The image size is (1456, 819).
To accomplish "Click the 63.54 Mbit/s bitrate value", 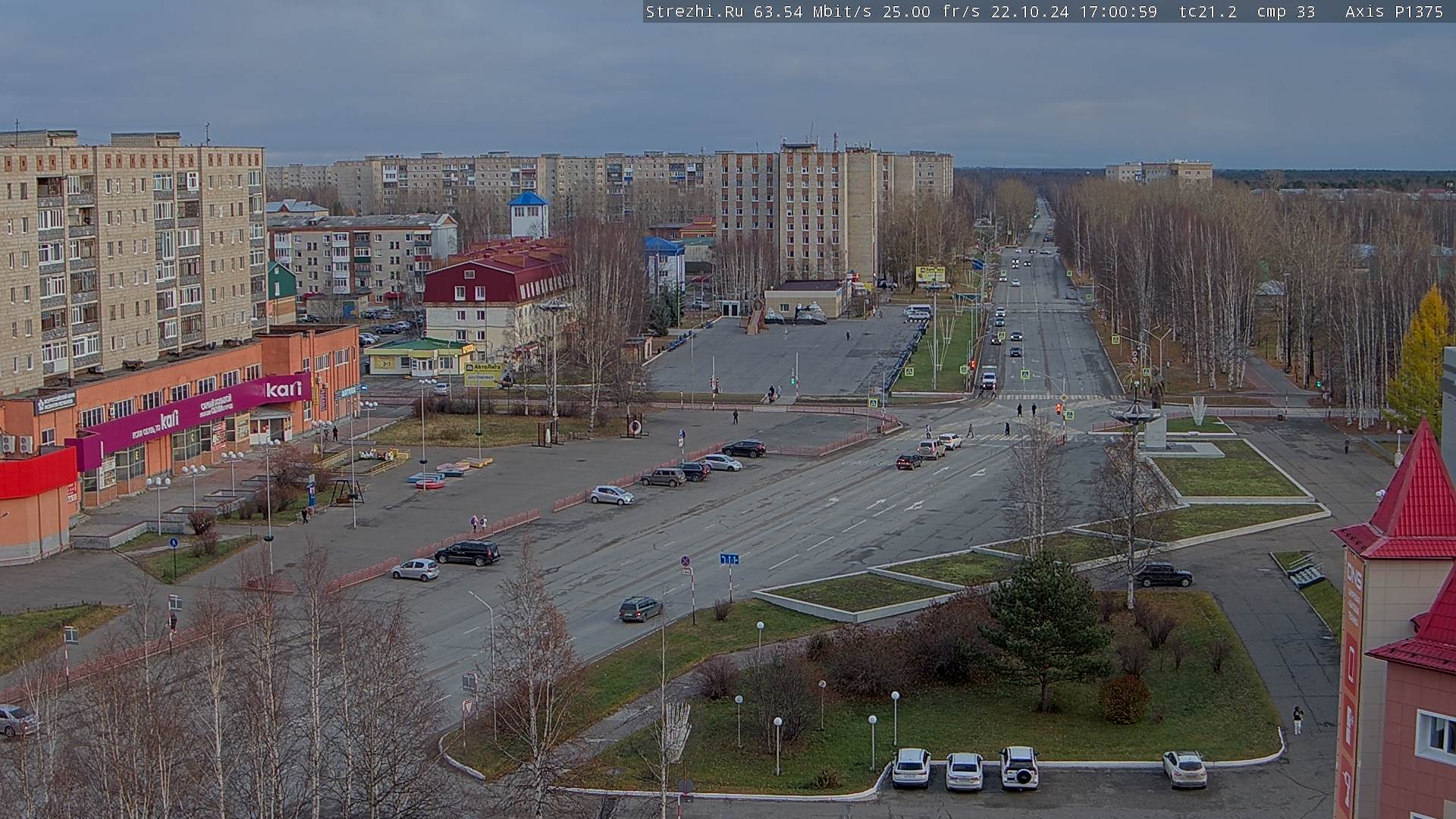I will coord(812,11).
